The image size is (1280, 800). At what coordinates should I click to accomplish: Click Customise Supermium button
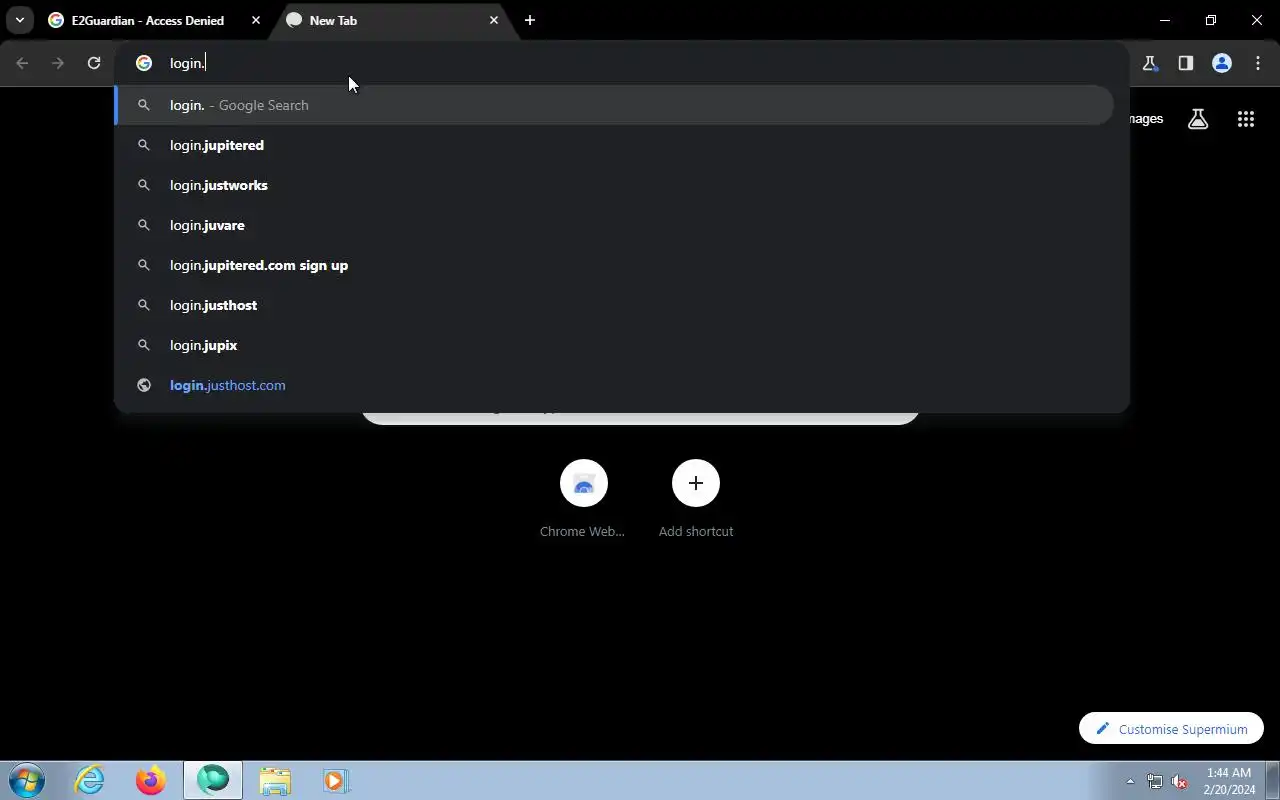pos(1171,729)
